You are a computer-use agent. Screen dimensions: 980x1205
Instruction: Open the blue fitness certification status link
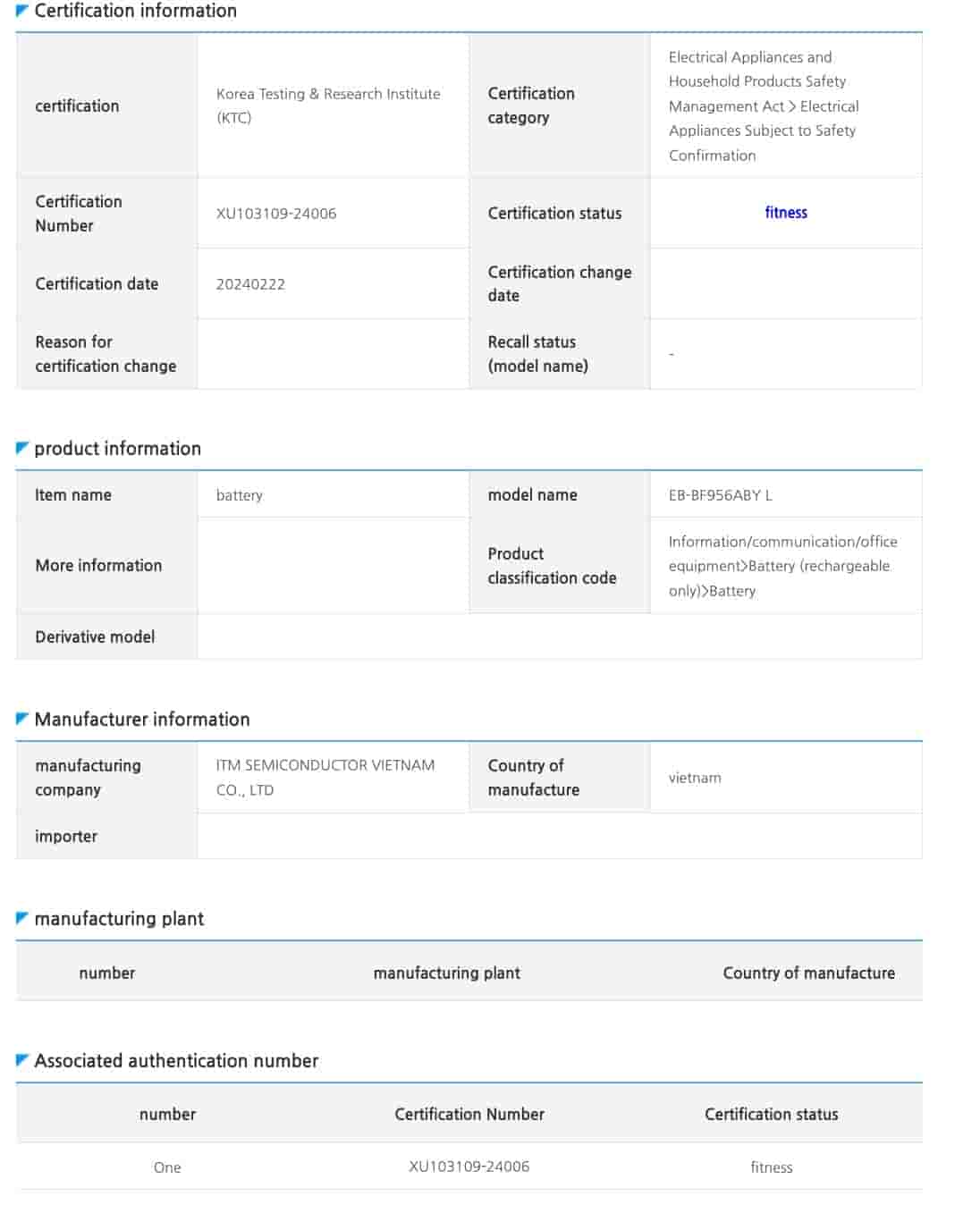click(x=786, y=213)
